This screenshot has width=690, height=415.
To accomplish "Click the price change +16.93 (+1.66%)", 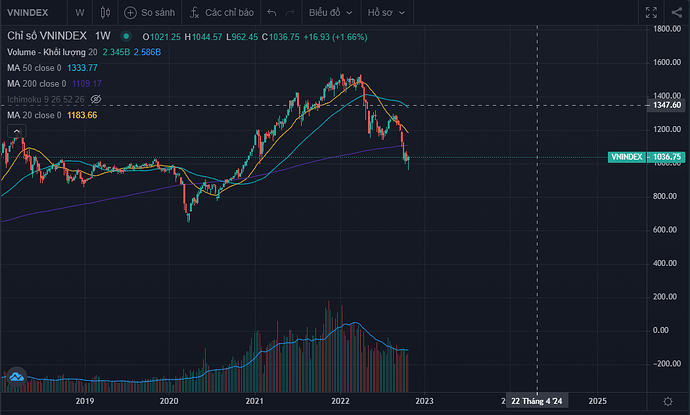I will point(335,37).
